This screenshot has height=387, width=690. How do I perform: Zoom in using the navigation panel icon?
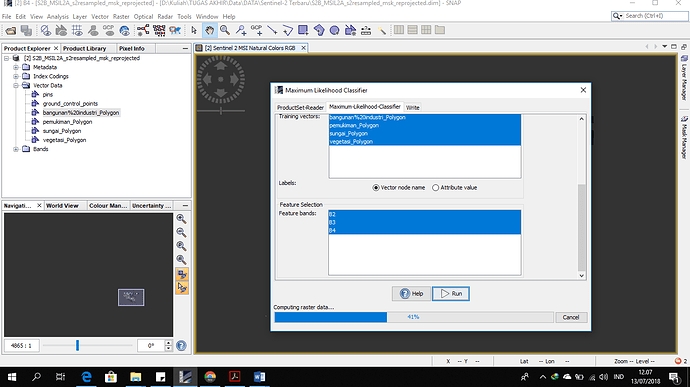point(181,219)
